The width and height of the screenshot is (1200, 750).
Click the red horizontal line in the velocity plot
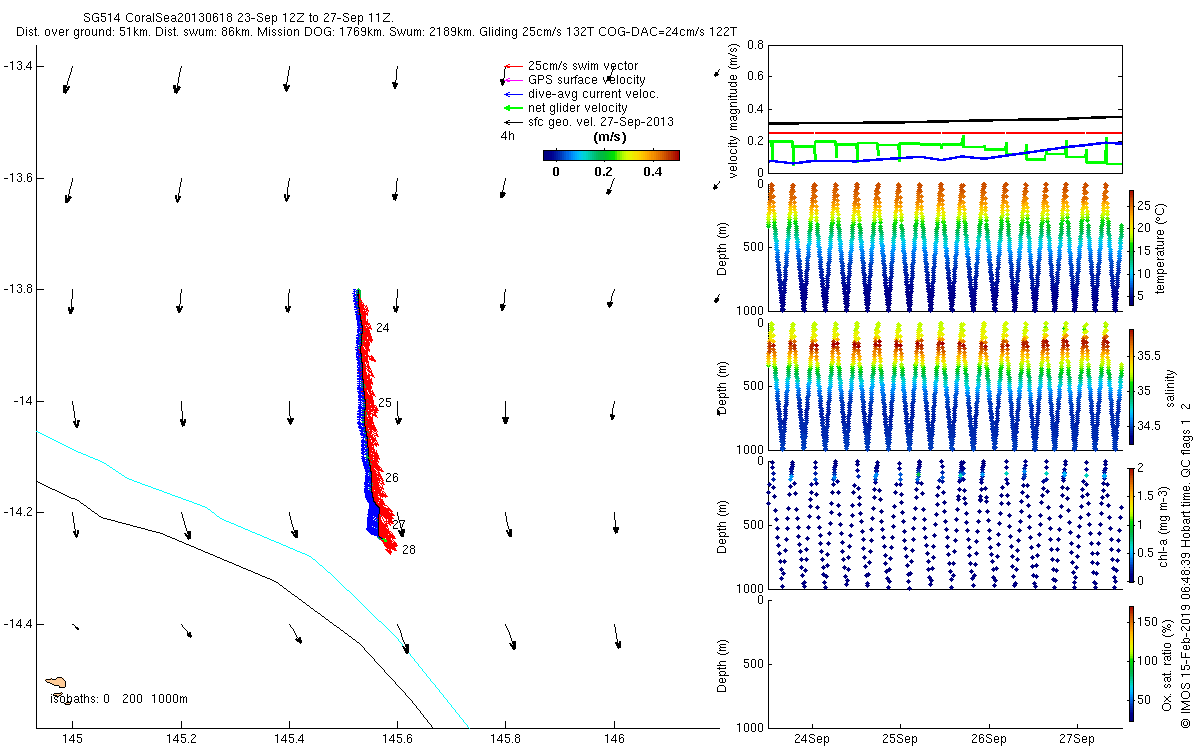pos(943,133)
